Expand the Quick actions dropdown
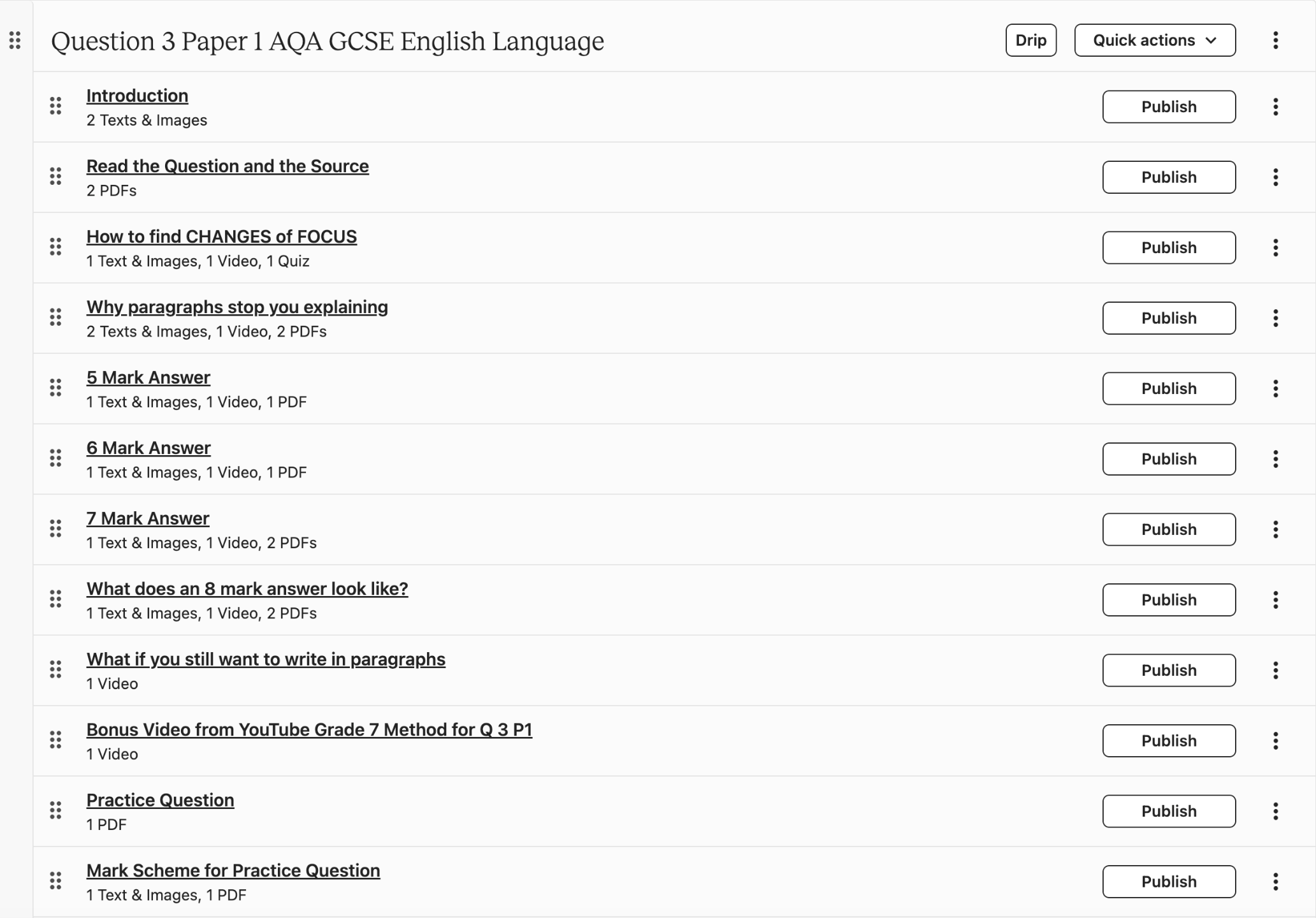 point(1155,40)
